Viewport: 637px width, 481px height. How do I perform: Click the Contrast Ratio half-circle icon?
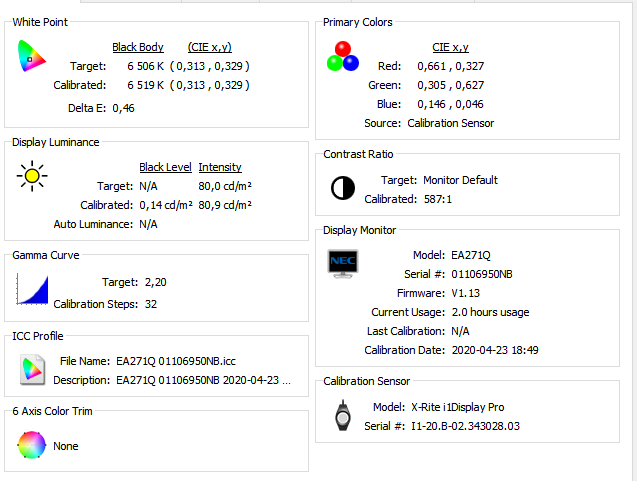click(x=342, y=188)
